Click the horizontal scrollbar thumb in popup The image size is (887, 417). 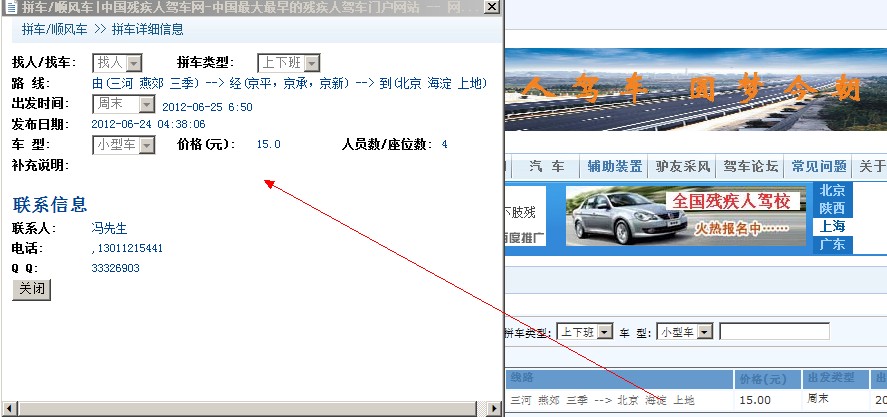point(247,408)
